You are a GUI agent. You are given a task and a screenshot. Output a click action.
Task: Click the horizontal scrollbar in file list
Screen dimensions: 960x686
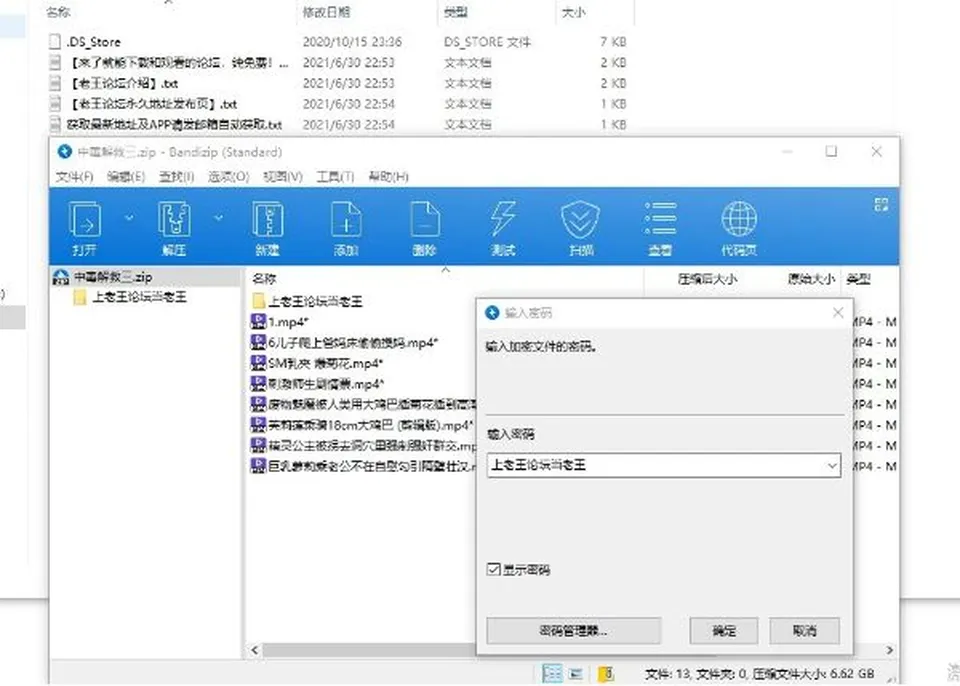367,650
